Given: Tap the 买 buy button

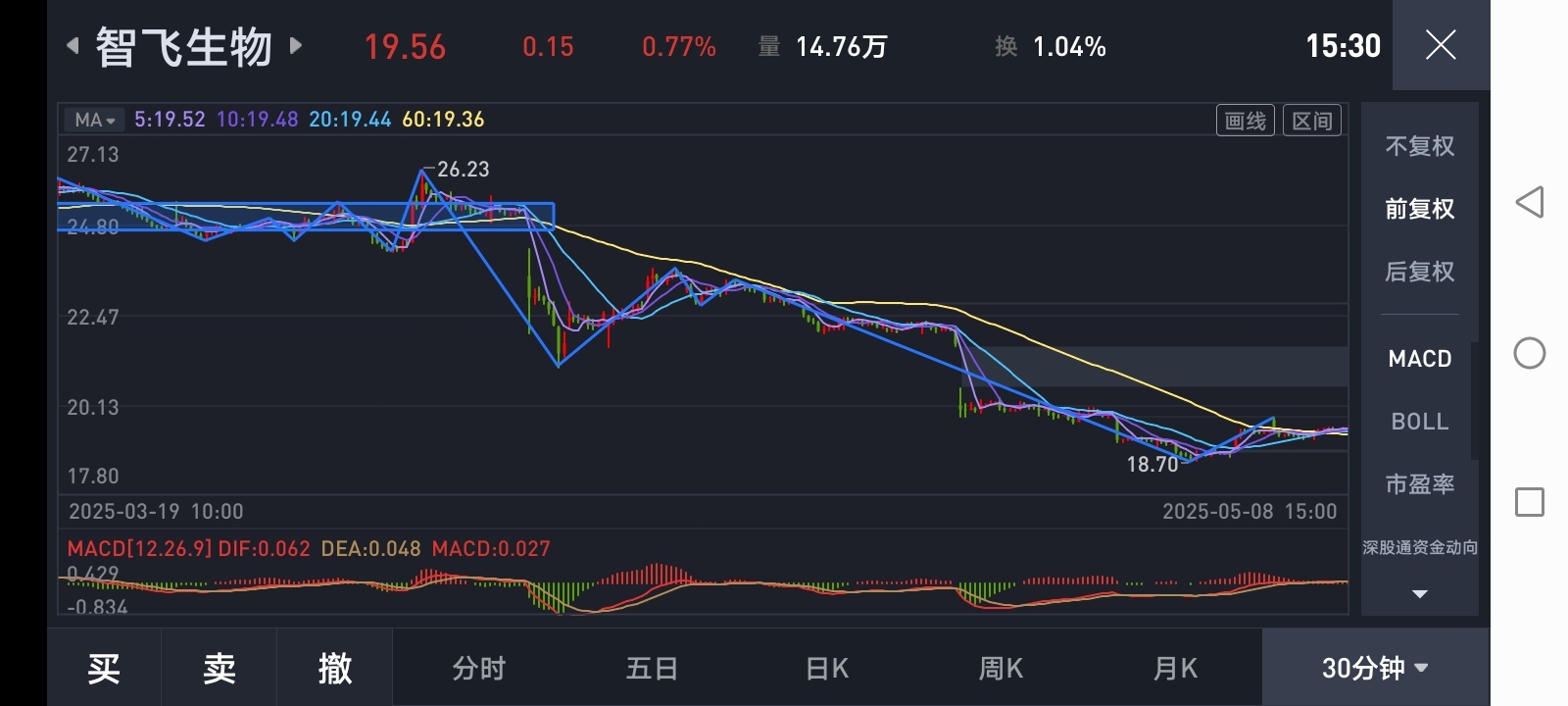Looking at the screenshot, I should click(x=104, y=668).
